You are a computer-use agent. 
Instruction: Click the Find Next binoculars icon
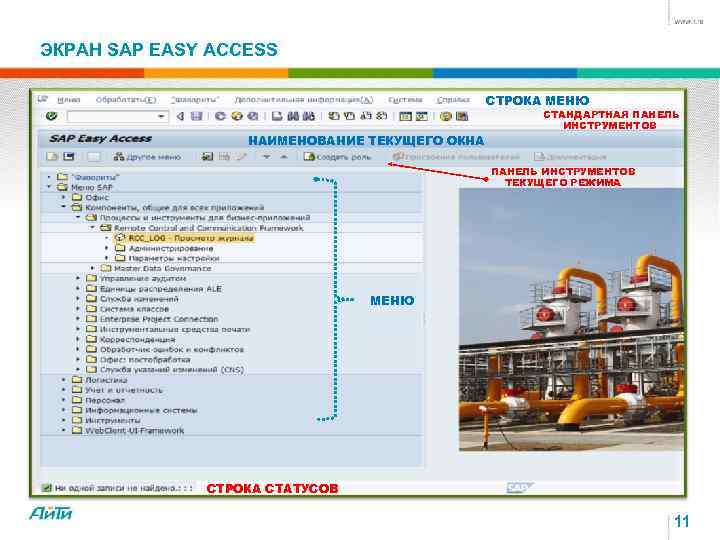point(309,116)
